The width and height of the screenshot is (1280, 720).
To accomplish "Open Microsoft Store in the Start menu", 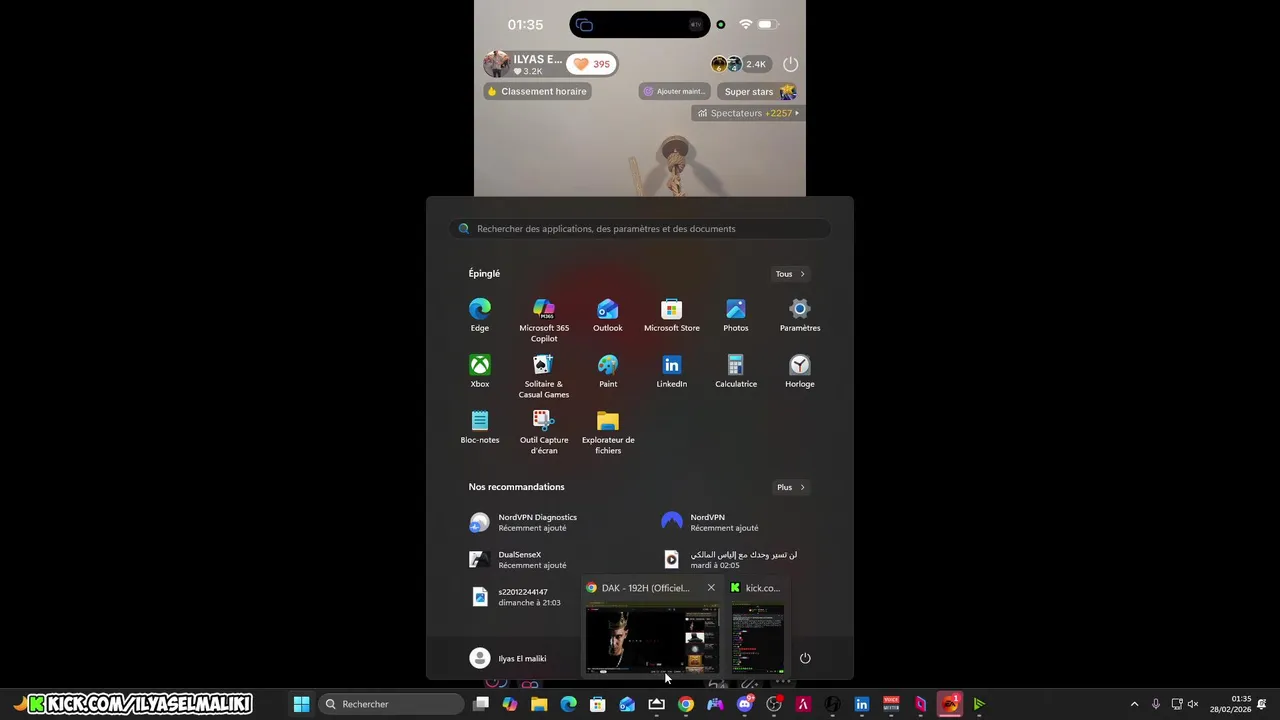I will pos(672,315).
